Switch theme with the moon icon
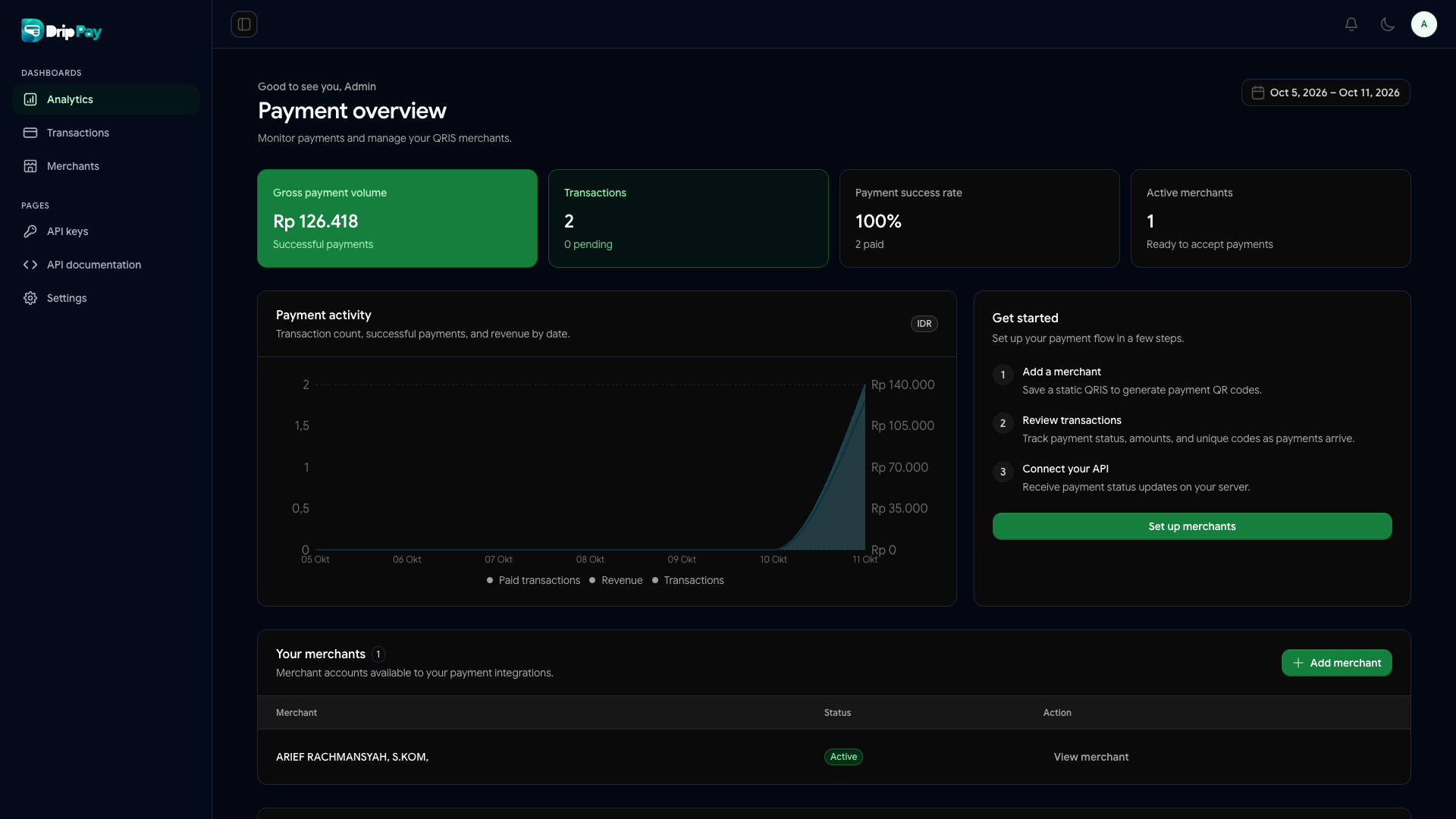This screenshot has width=1456, height=819. [x=1388, y=24]
